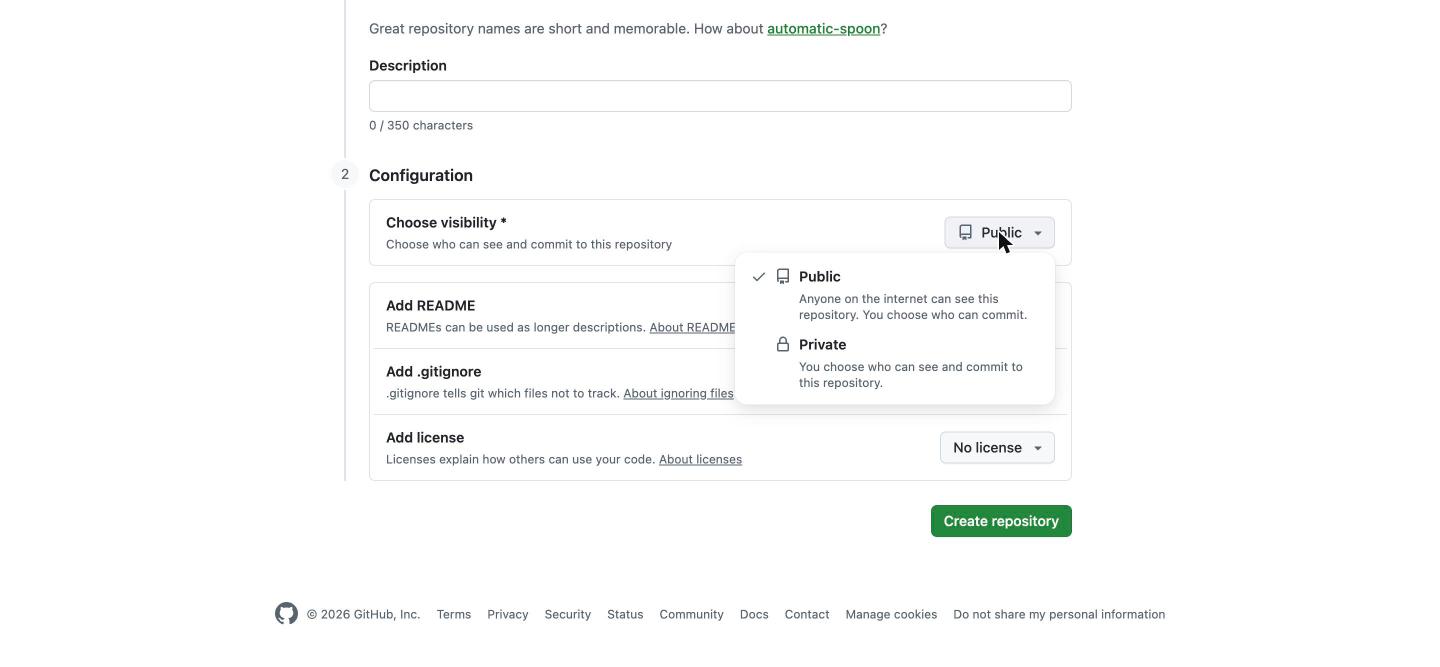Click the 0 / 350 characters counter
1440x667 pixels.
(421, 125)
